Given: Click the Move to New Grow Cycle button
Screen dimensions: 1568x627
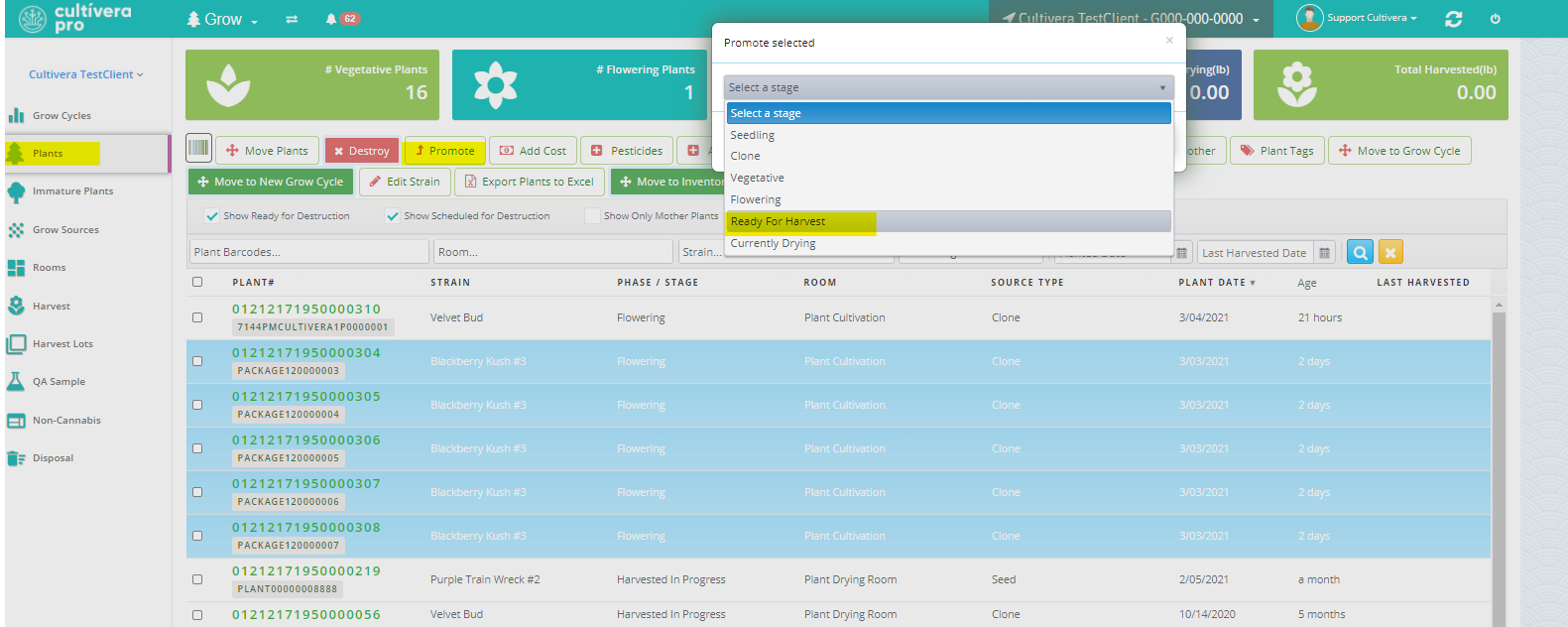Looking at the screenshot, I should click(x=271, y=182).
